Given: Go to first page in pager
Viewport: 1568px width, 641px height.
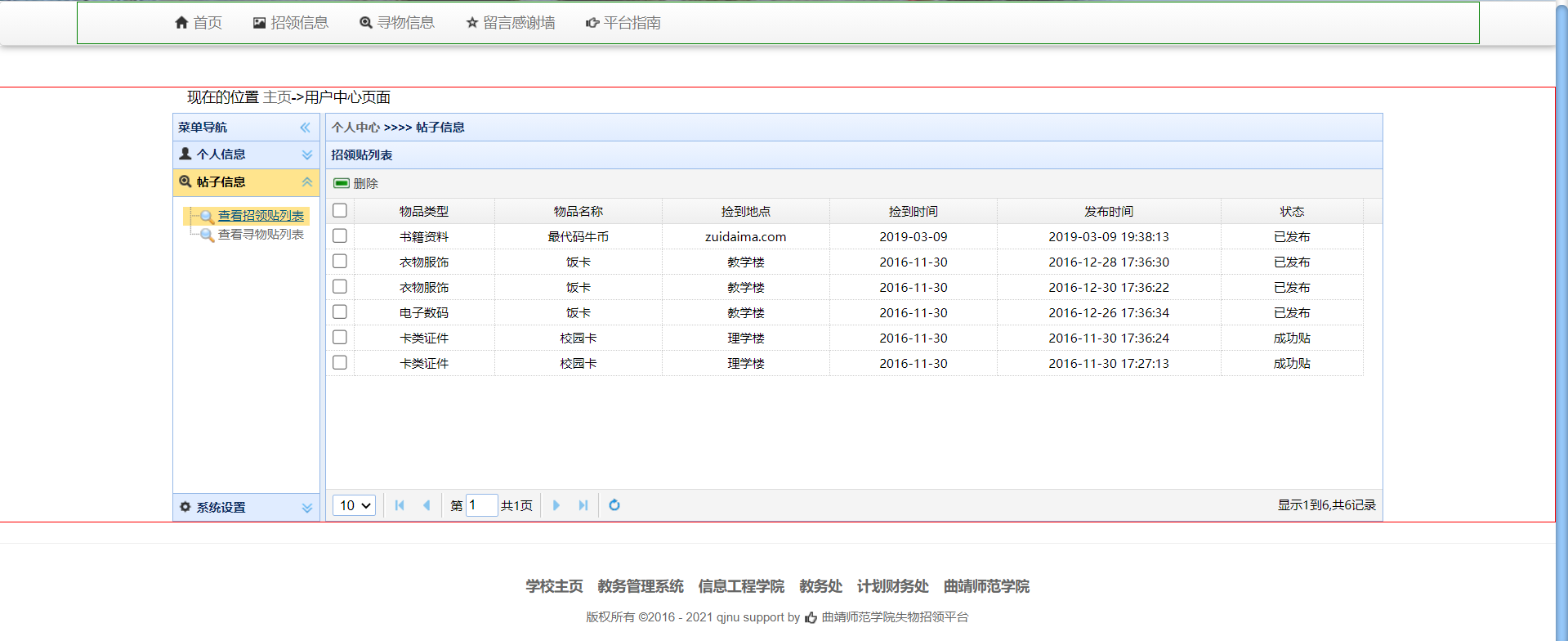Looking at the screenshot, I should [400, 505].
